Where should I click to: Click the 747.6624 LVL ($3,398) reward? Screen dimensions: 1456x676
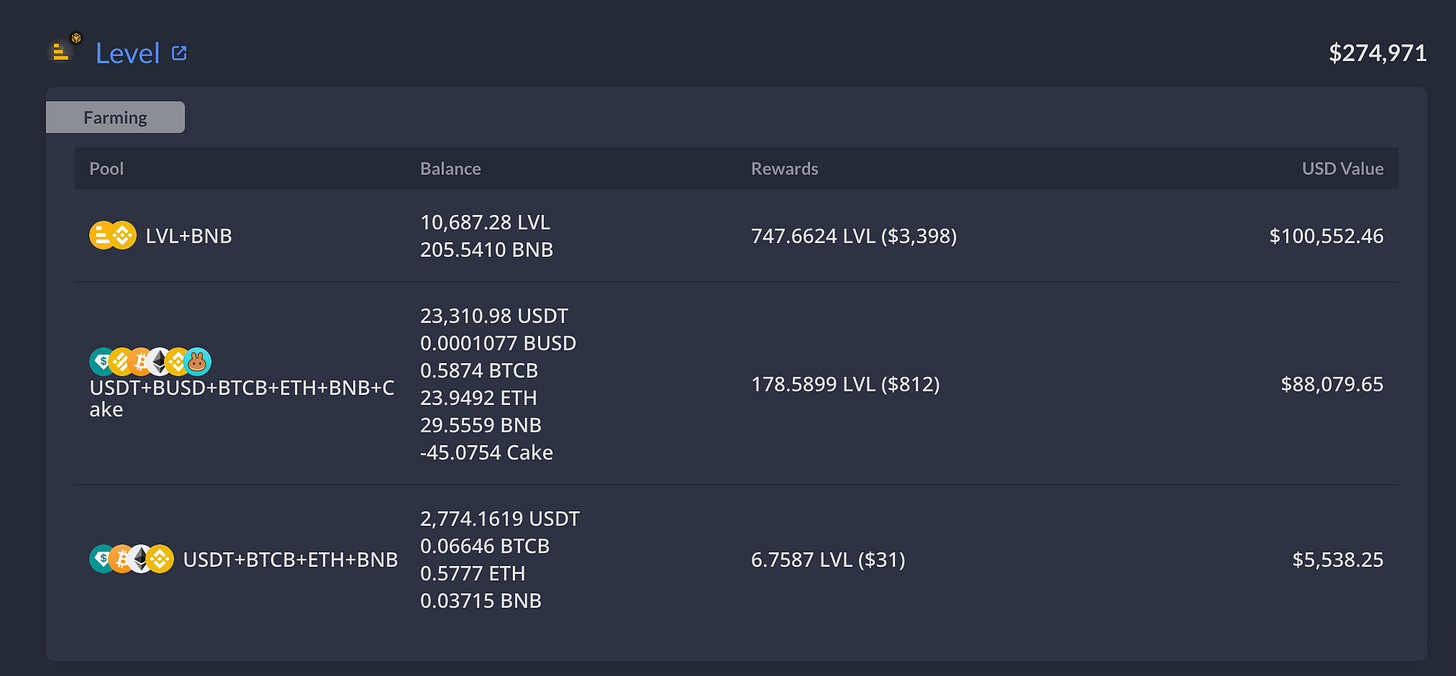pyautogui.click(x=854, y=237)
